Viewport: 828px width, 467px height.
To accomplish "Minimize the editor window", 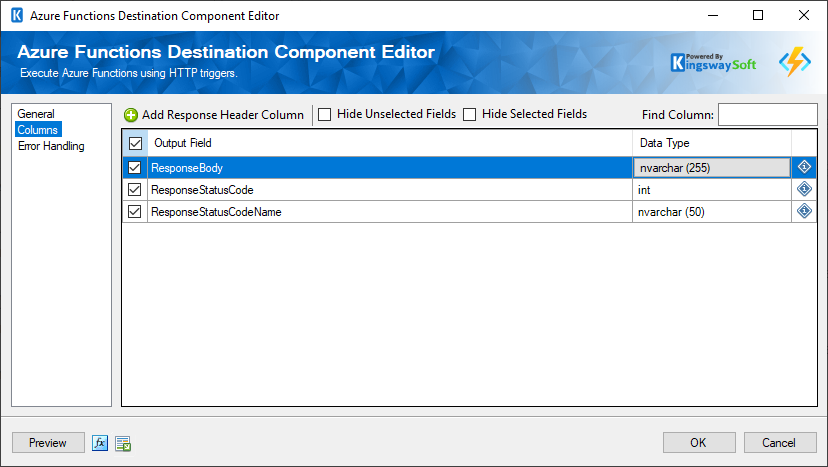I will point(713,15).
